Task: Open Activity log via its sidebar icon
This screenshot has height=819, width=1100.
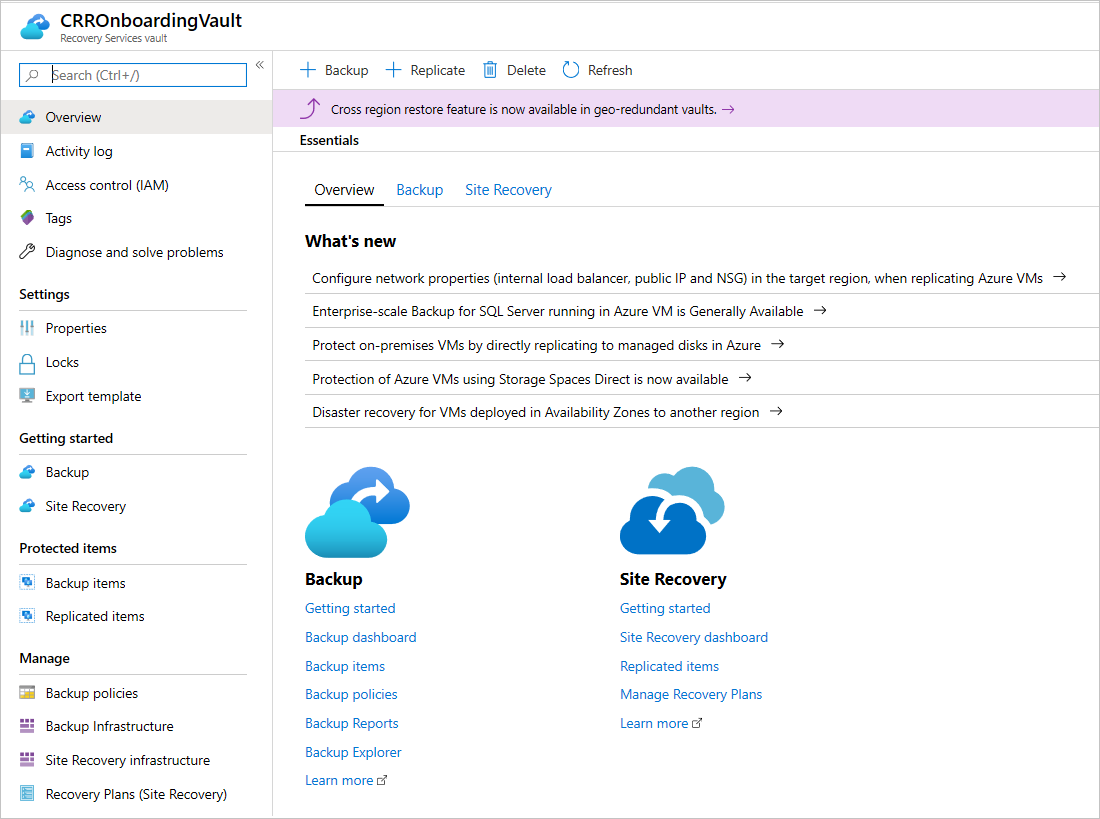Action: coord(26,151)
